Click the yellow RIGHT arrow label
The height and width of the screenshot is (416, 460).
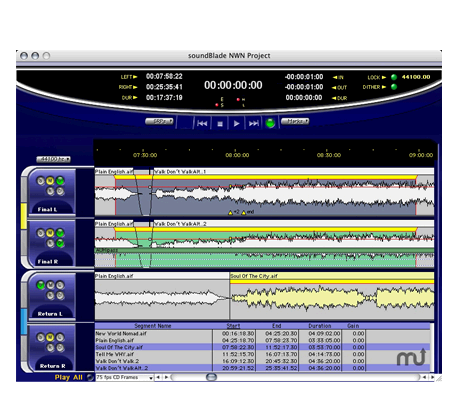(128, 87)
